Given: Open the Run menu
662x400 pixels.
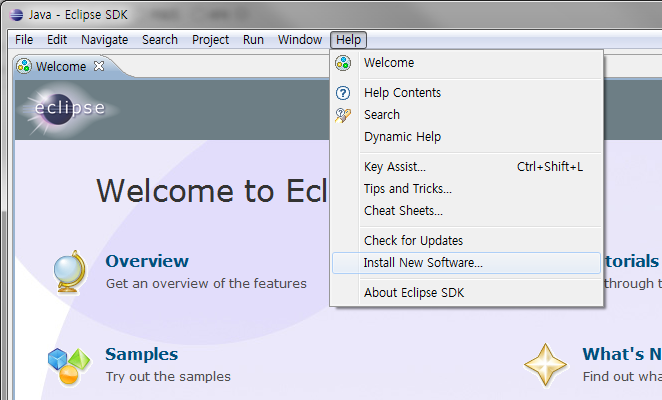Looking at the screenshot, I should click(x=253, y=40).
